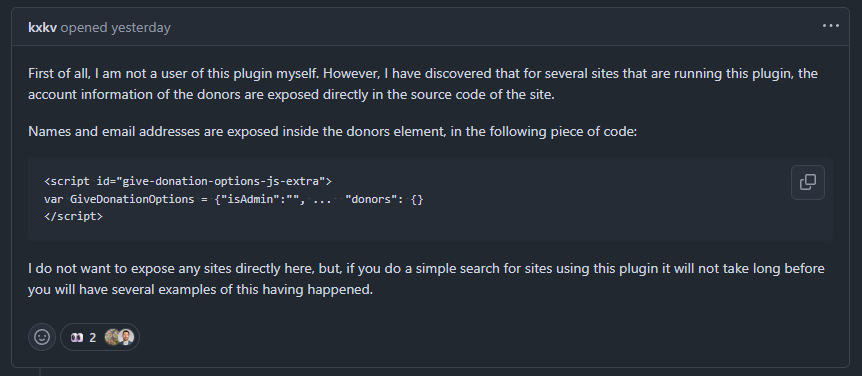Open the kxkv author profile link

pyautogui.click(x=42, y=27)
